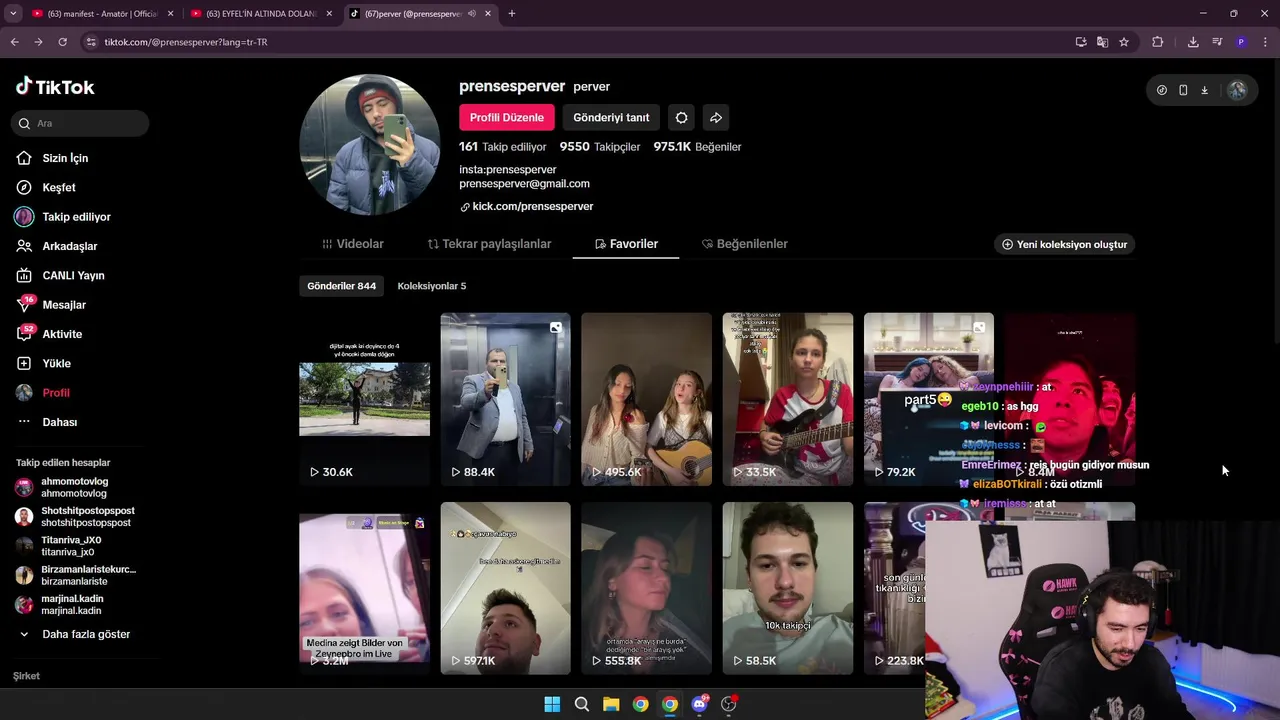Image resolution: width=1280 pixels, height=720 pixels.
Task: Open Arkadaşlar page
Action: click(x=69, y=246)
